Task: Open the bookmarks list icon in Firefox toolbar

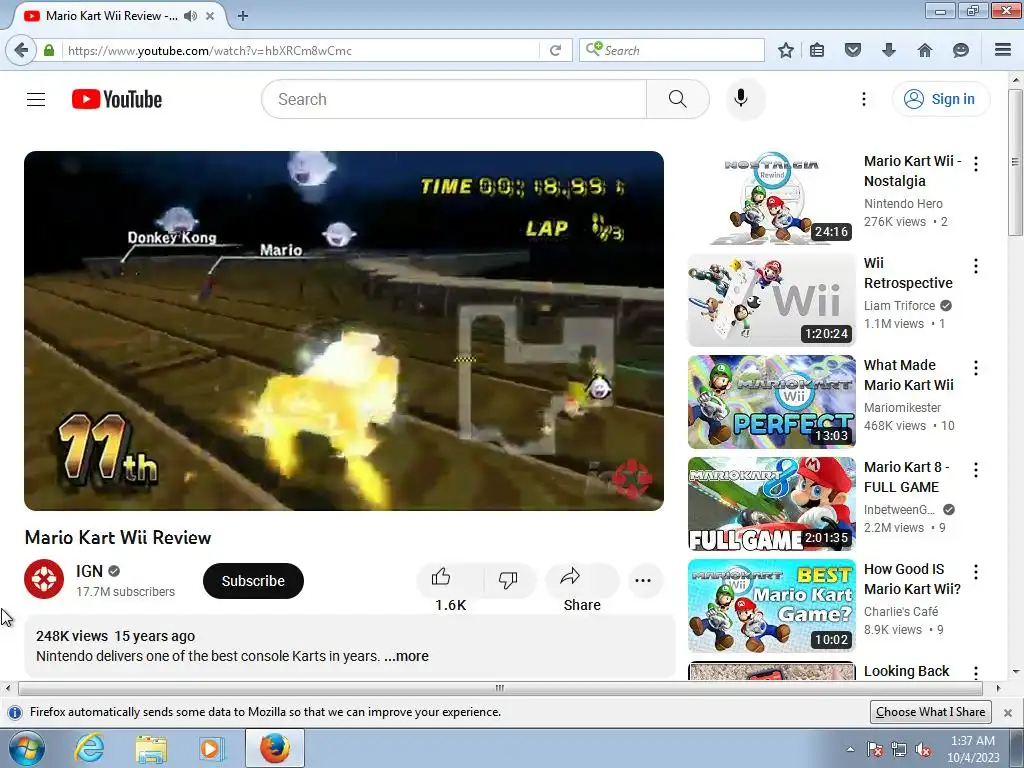Action: [817, 50]
